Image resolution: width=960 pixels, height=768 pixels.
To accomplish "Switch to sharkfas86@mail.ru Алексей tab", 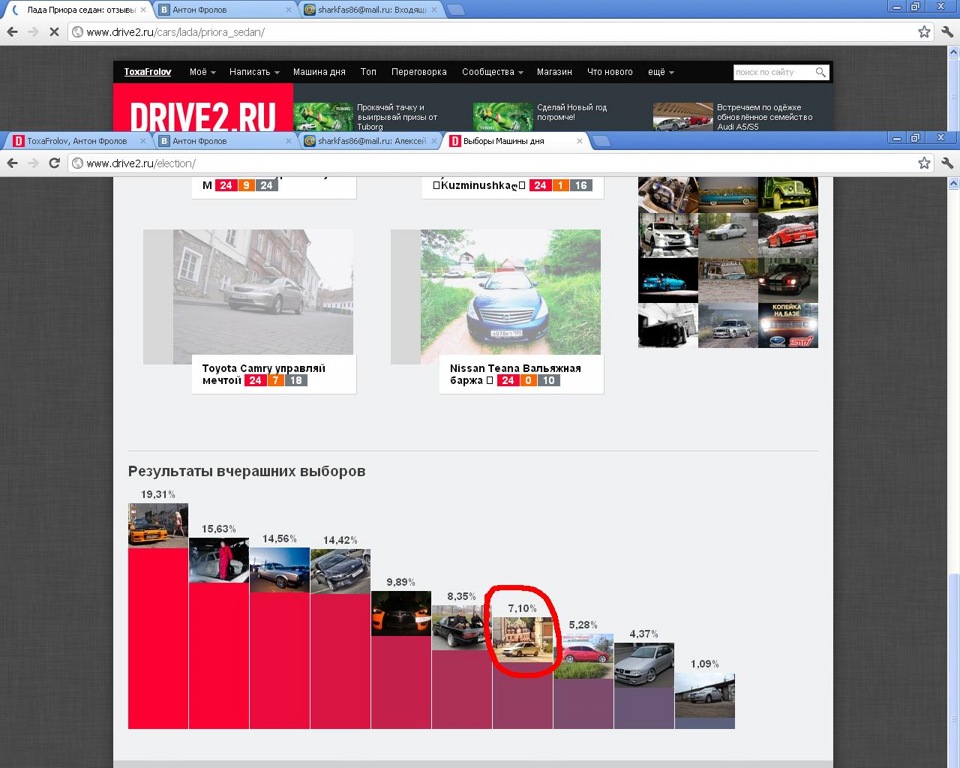I will coord(371,141).
